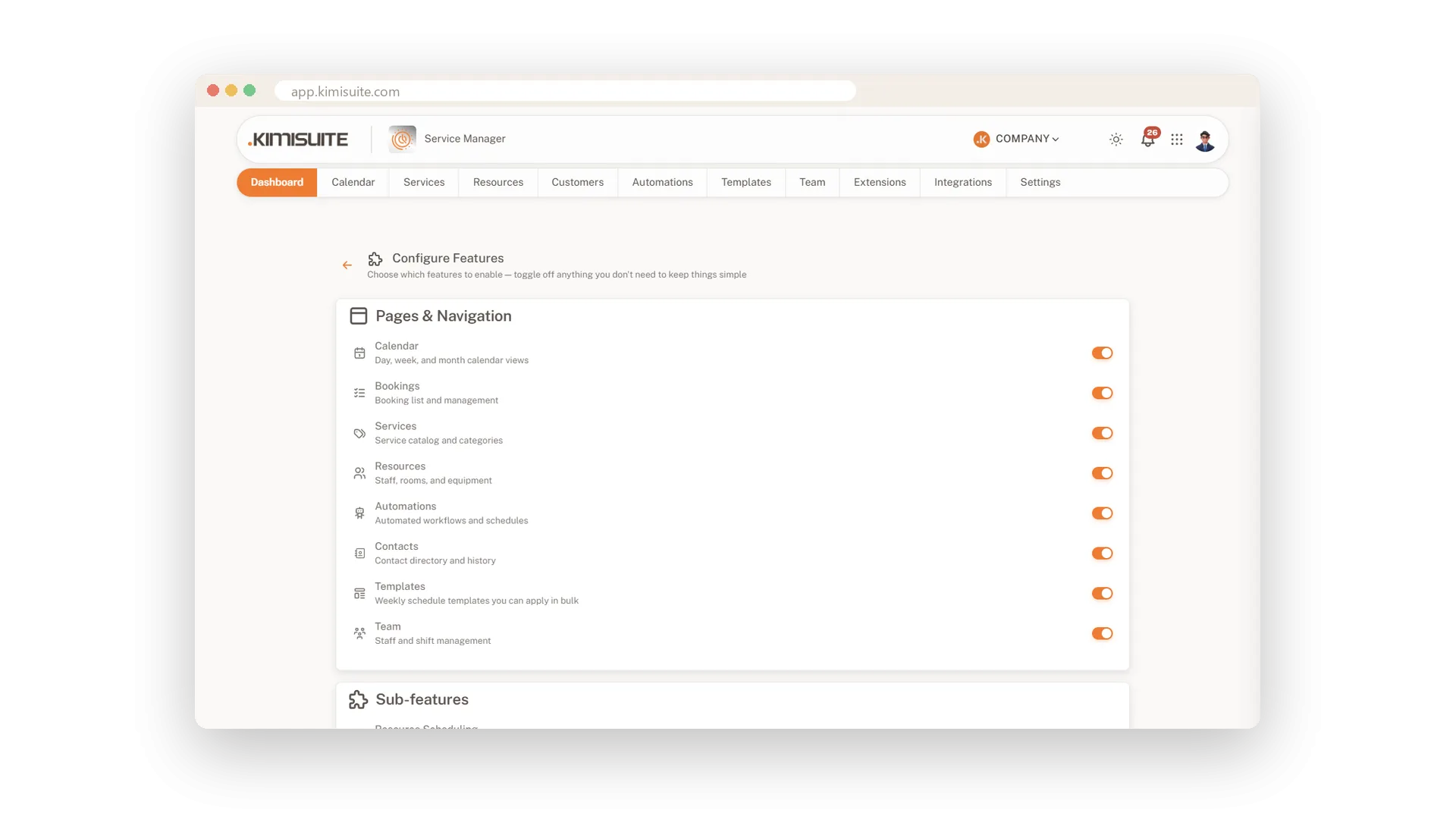This screenshot has width=1456, height=819.
Task: Click the Configure Features heading text
Action: (x=447, y=259)
